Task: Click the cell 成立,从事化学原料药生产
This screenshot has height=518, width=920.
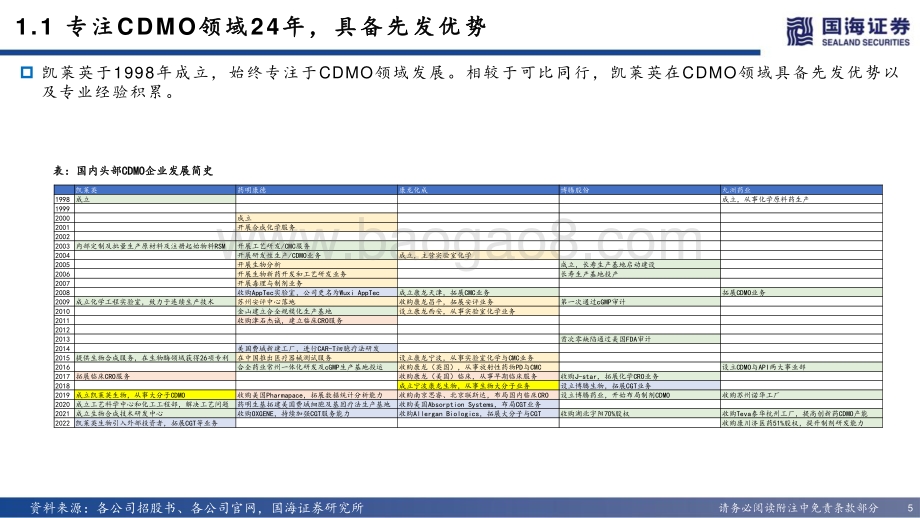Action: tap(801, 199)
